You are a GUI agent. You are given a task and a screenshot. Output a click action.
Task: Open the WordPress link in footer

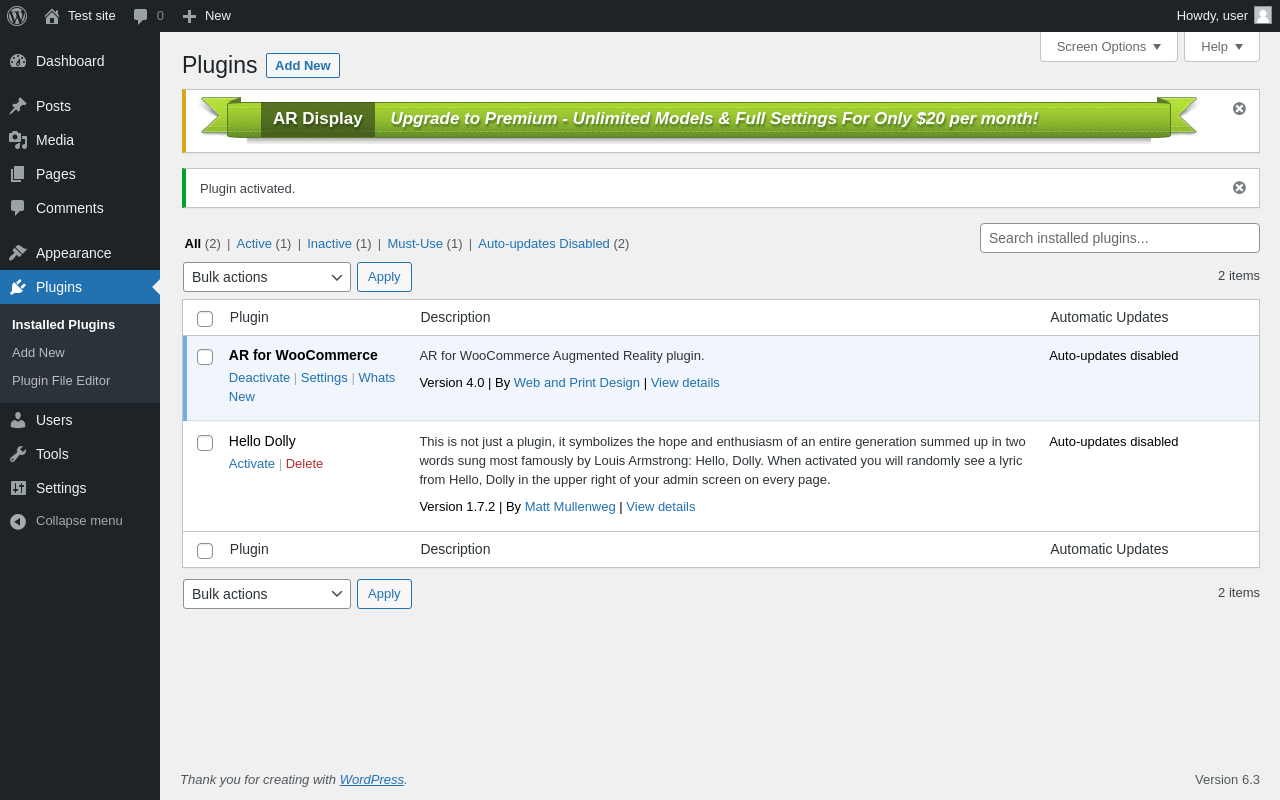coord(372,779)
